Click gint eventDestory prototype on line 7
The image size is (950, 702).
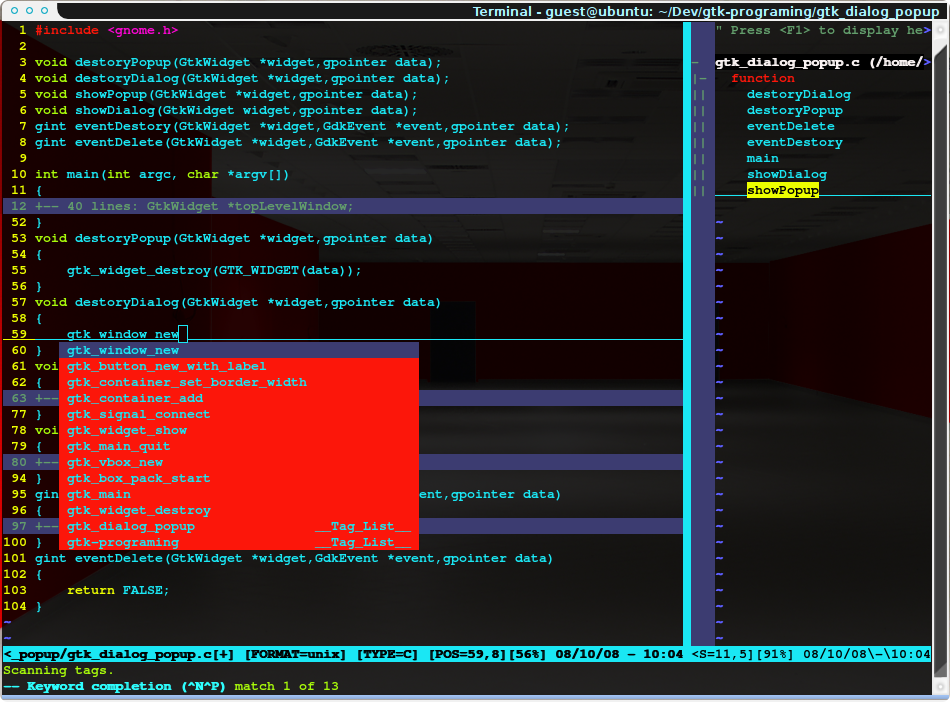point(302,126)
